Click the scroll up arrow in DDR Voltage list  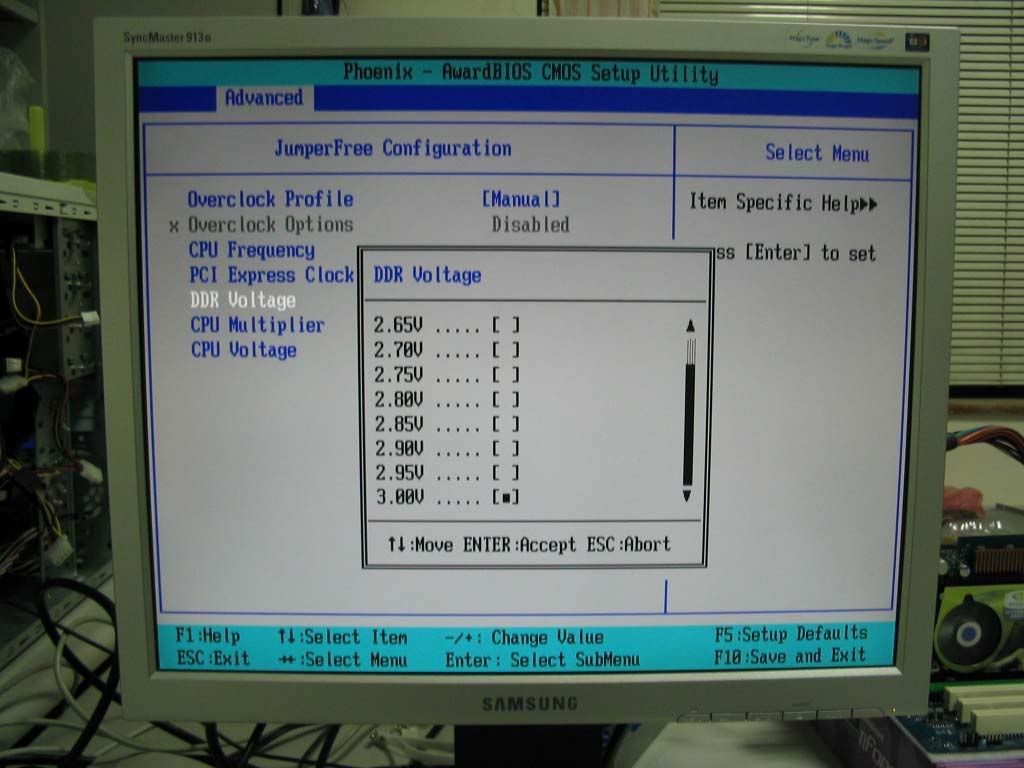pos(690,326)
